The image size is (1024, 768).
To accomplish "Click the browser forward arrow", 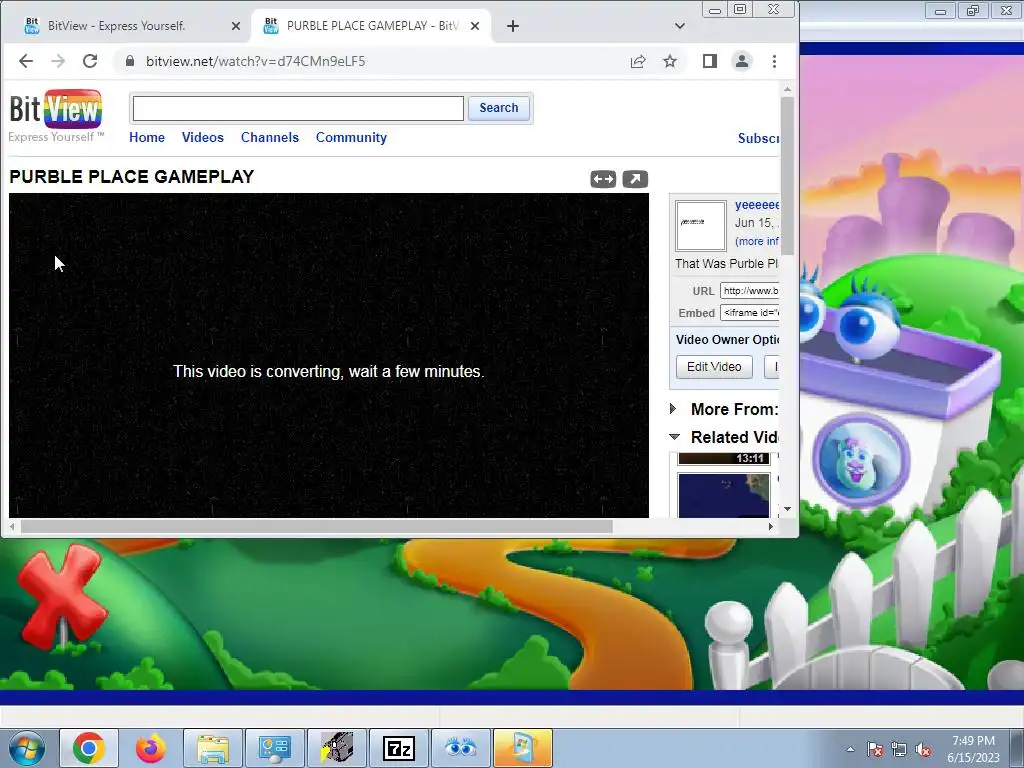I will click(57, 61).
